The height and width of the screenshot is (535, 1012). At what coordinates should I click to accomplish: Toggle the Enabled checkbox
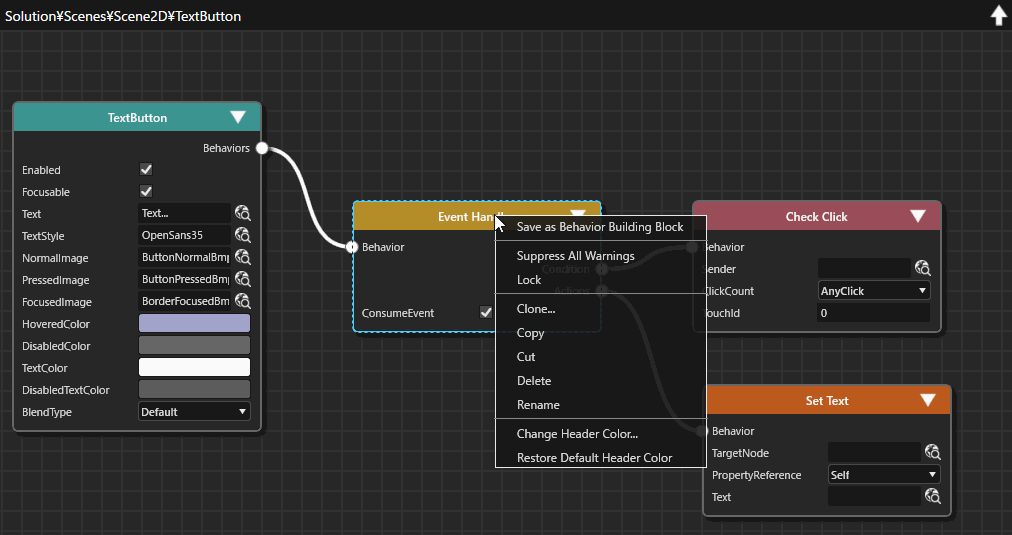(146, 170)
